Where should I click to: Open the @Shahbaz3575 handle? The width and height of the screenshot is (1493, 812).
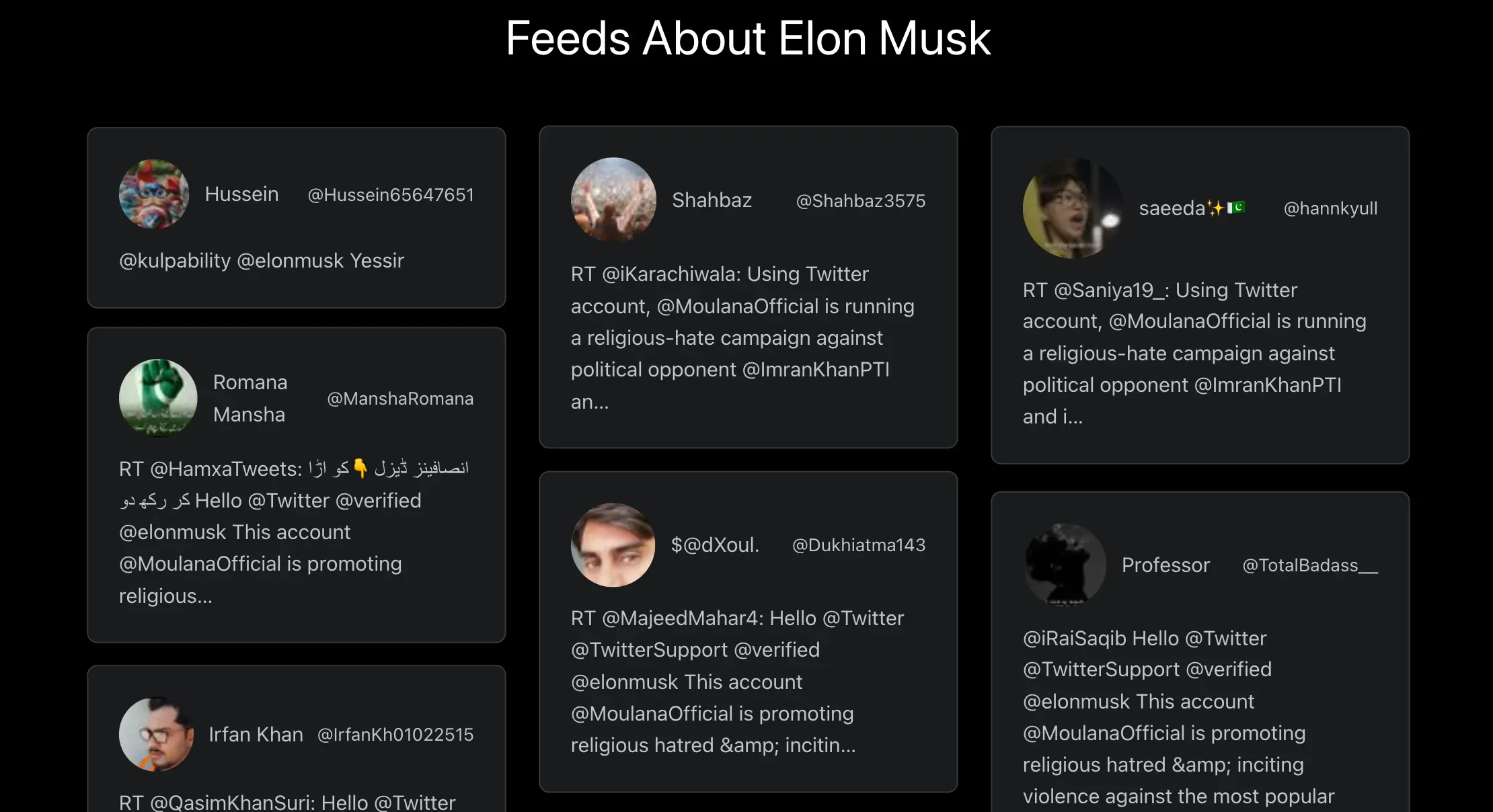[860, 201]
